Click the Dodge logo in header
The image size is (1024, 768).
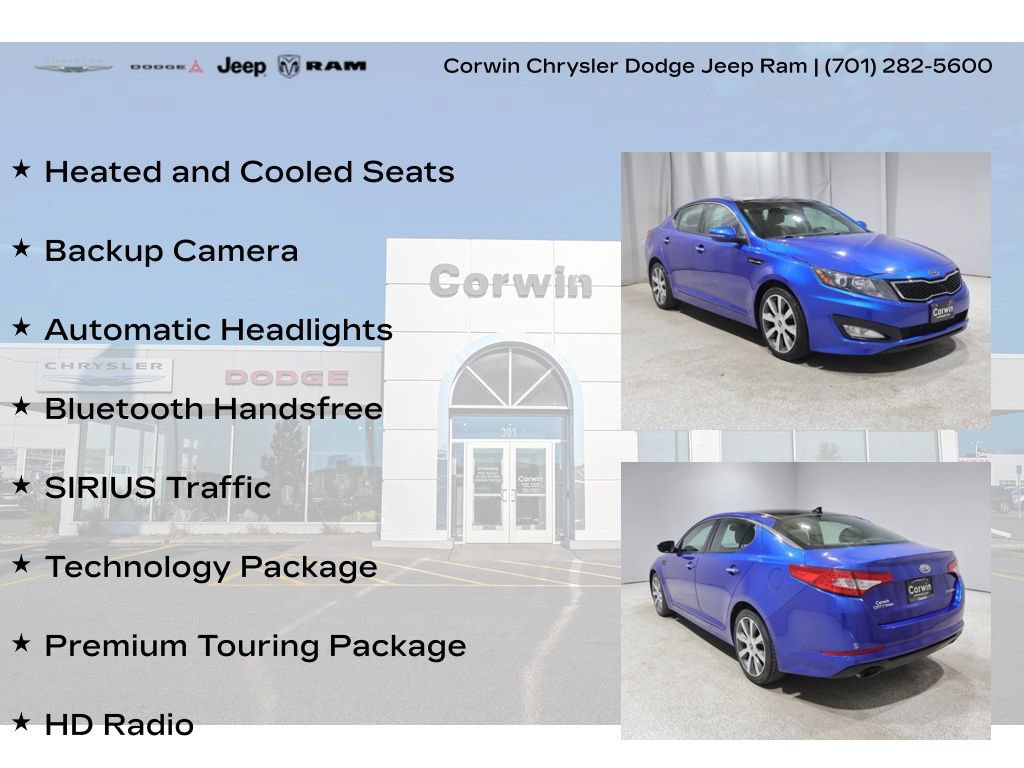[167, 66]
